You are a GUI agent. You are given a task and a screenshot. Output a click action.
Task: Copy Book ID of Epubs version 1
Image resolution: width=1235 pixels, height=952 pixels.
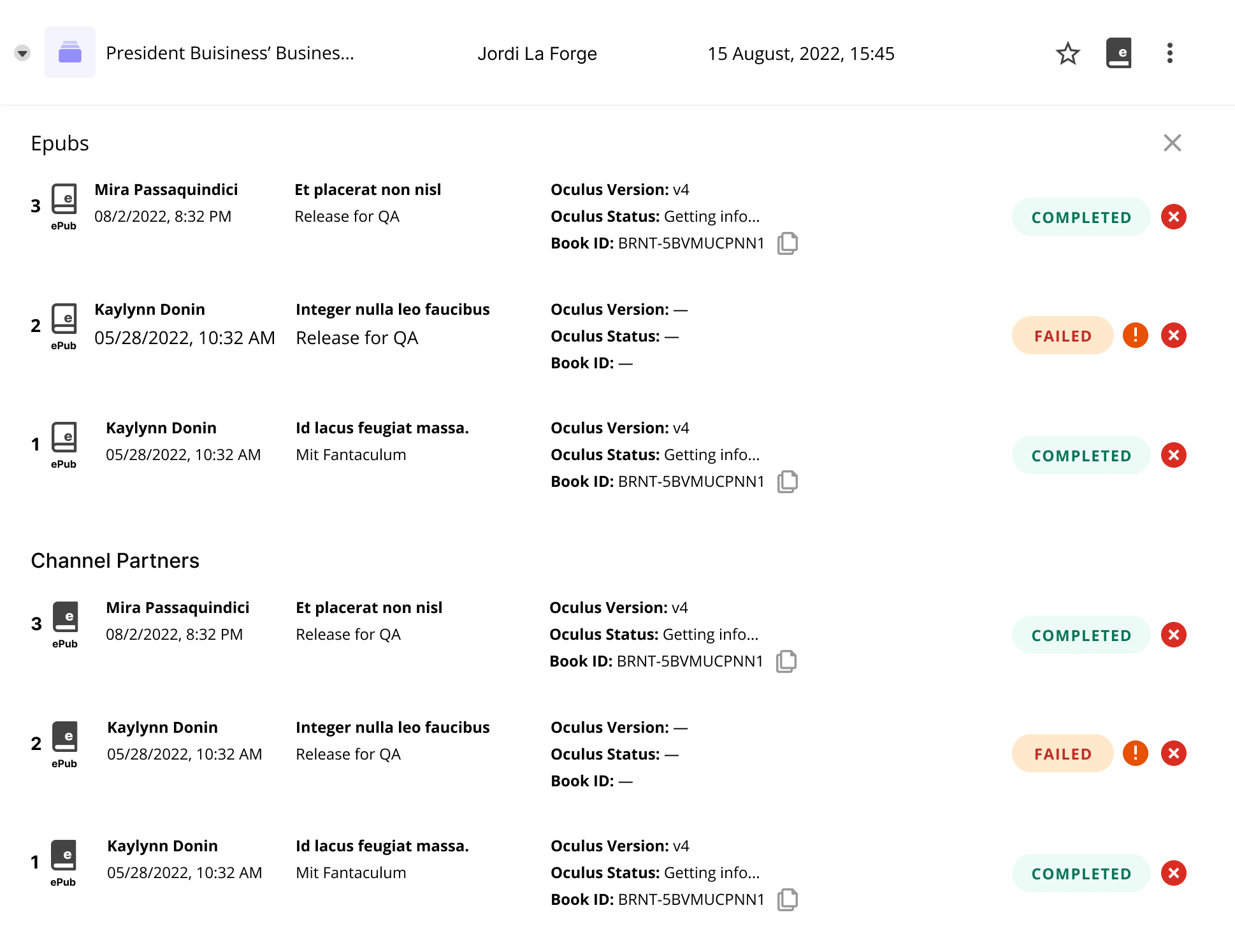point(788,482)
